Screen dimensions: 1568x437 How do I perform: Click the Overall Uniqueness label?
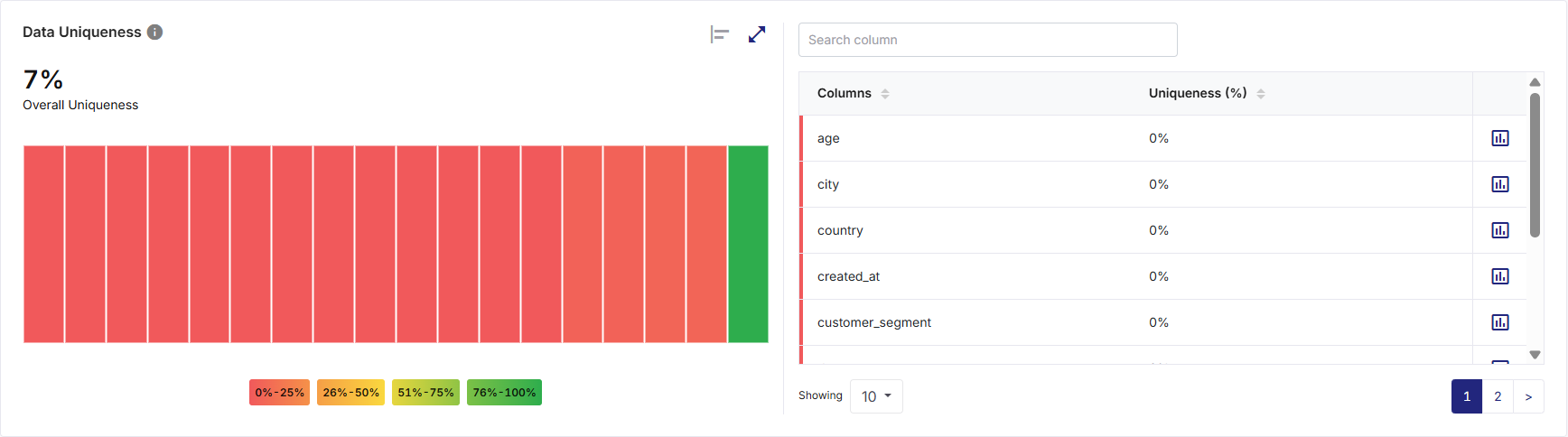coord(80,105)
